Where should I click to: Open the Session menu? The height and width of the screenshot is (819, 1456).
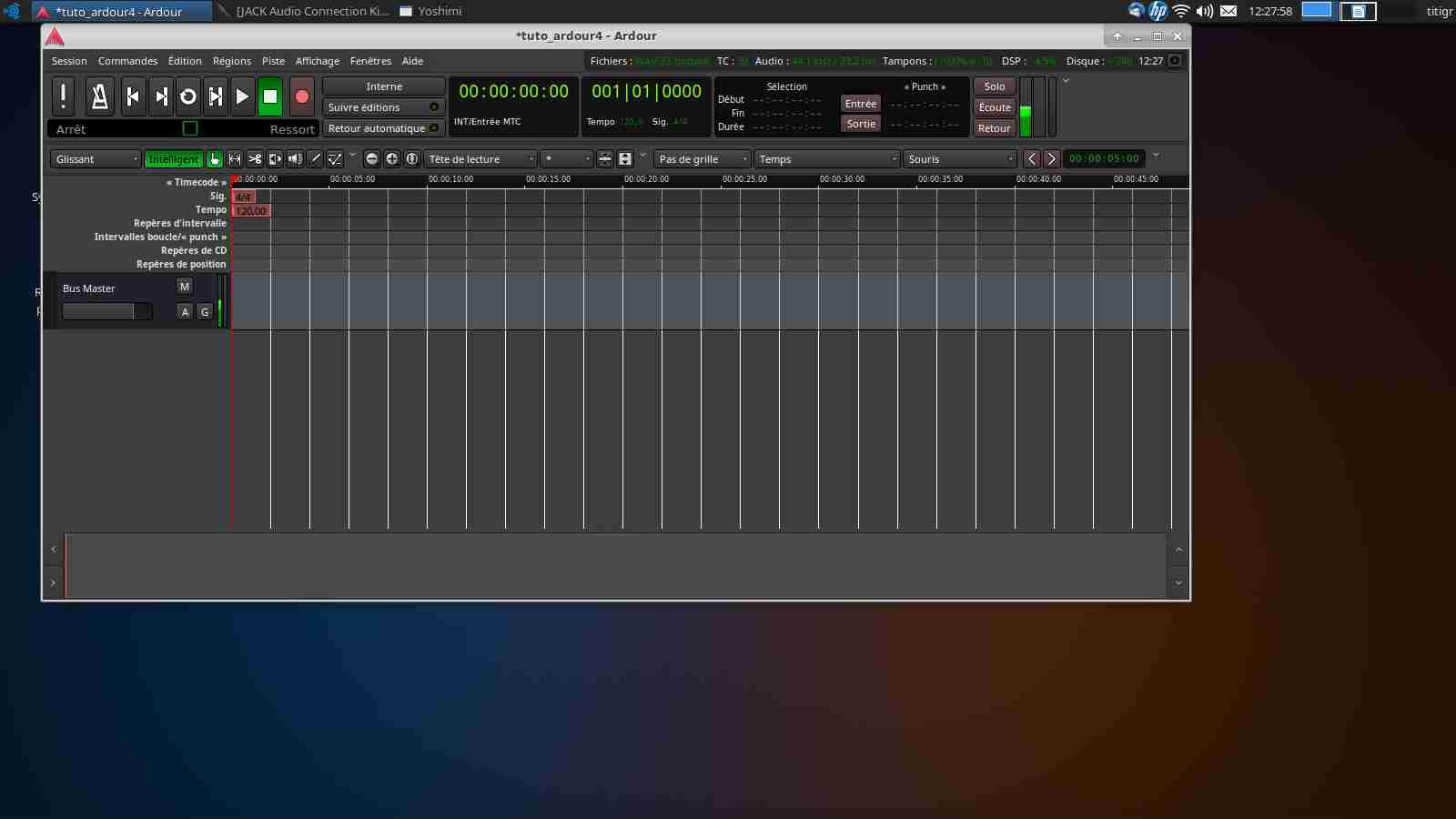click(69, 61)
